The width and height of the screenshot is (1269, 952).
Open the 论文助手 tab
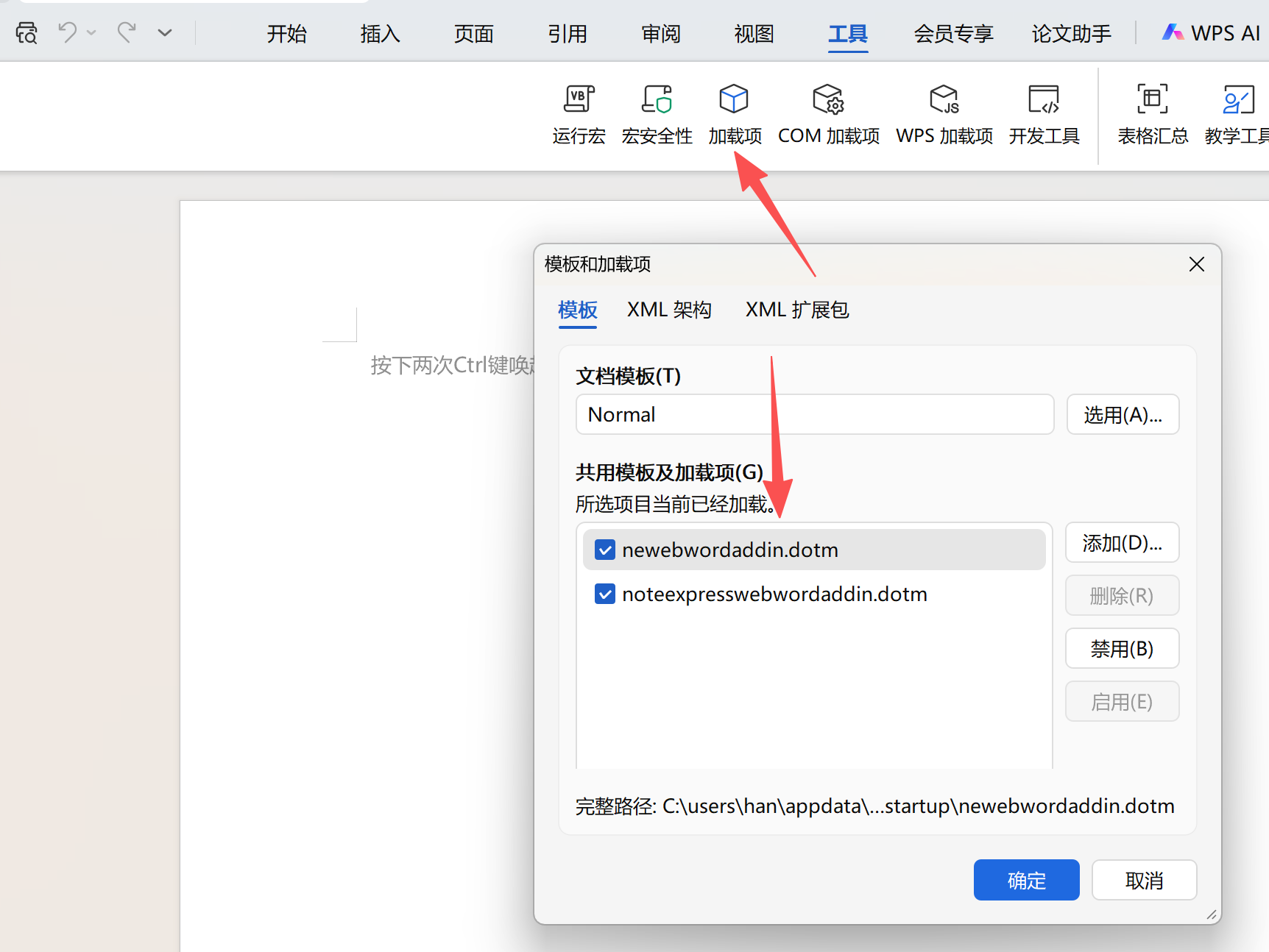(1071, 34)
